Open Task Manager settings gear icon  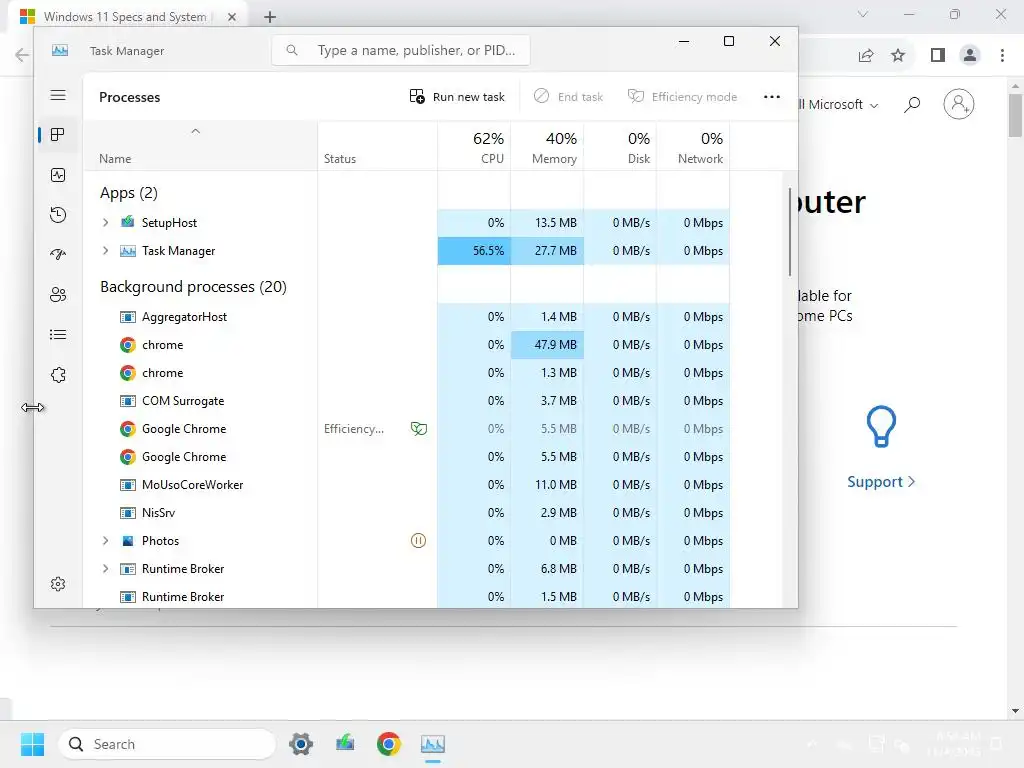point(58,584)
